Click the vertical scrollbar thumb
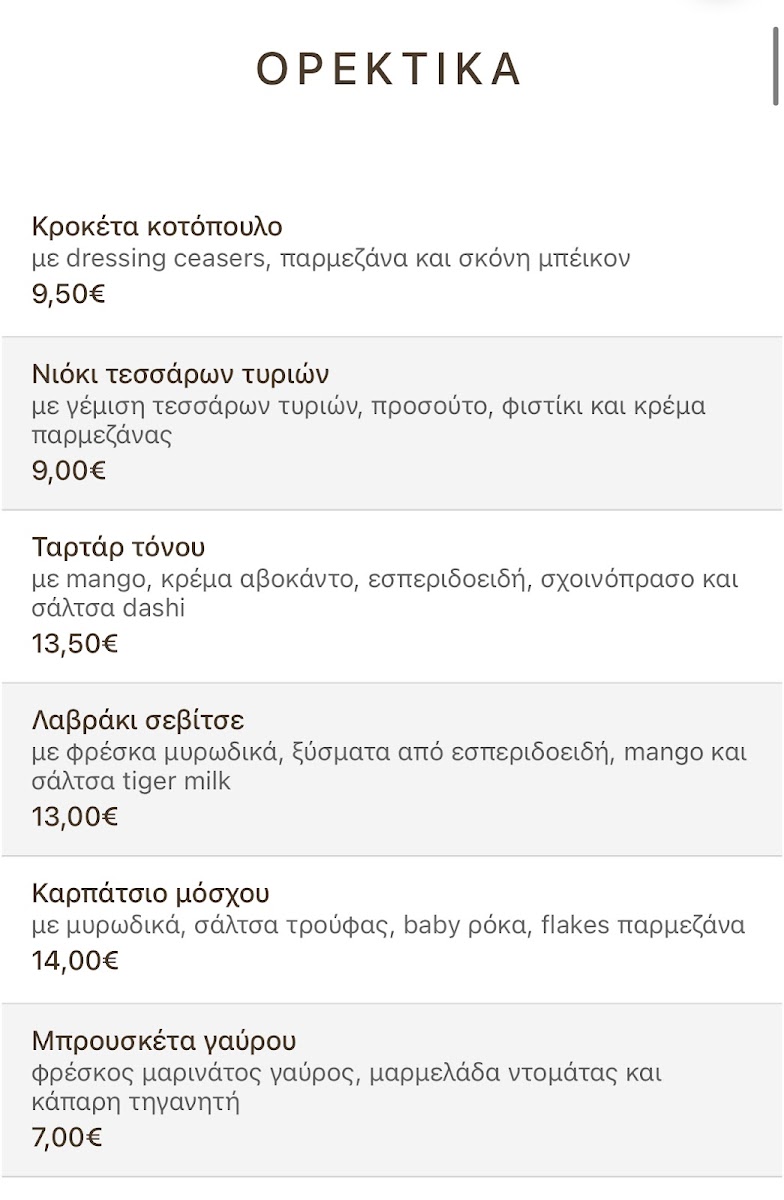This screenshot has width=784, height=1200. (x=776, y=67)
